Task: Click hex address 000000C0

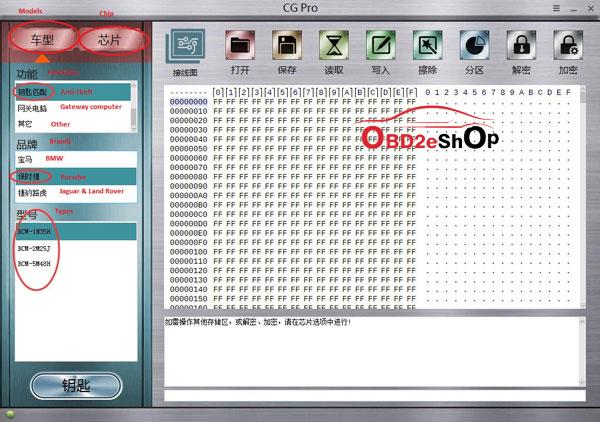Action: (x=189, y=214)
